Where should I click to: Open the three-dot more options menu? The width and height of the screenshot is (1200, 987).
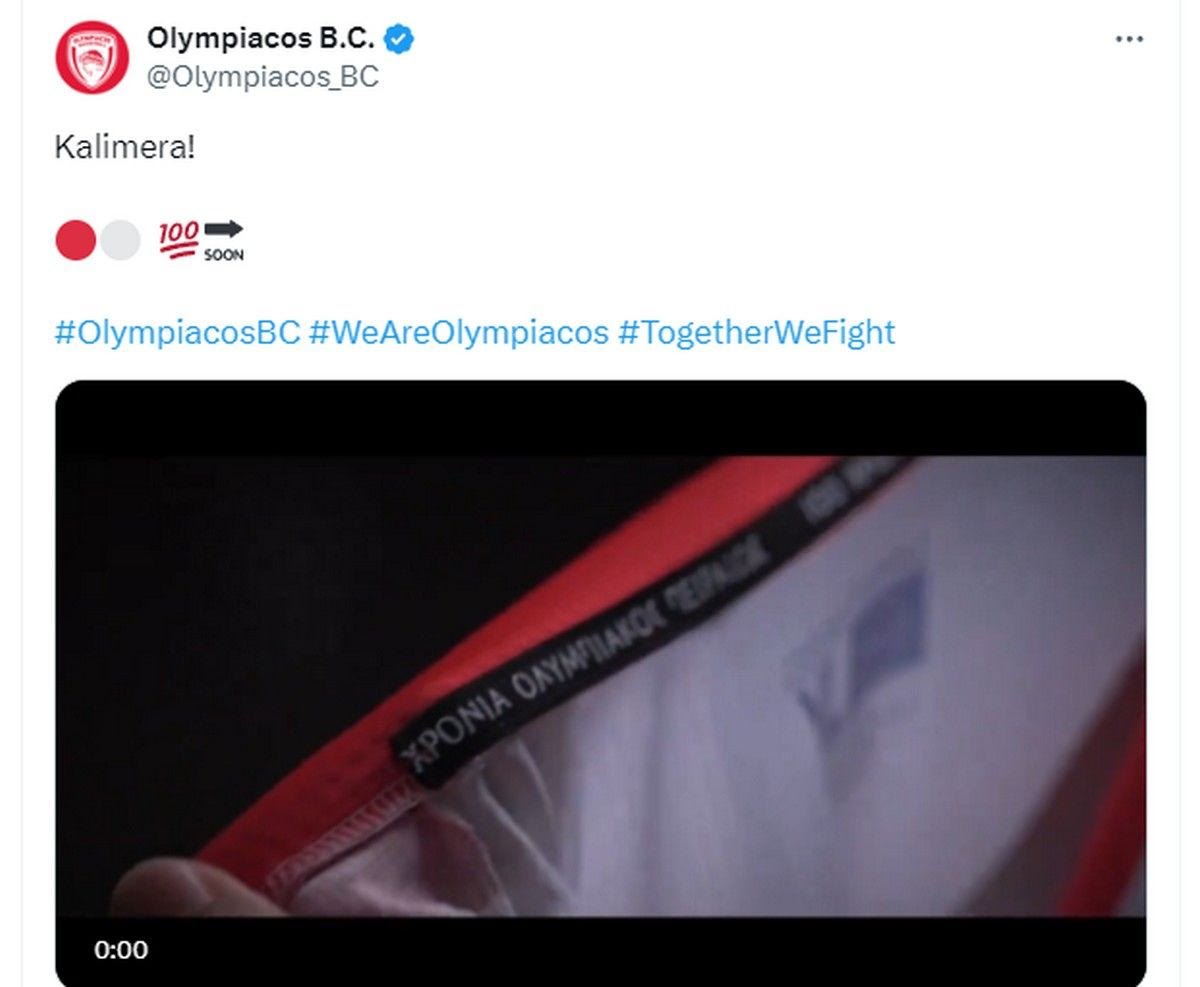(1129, 39)
